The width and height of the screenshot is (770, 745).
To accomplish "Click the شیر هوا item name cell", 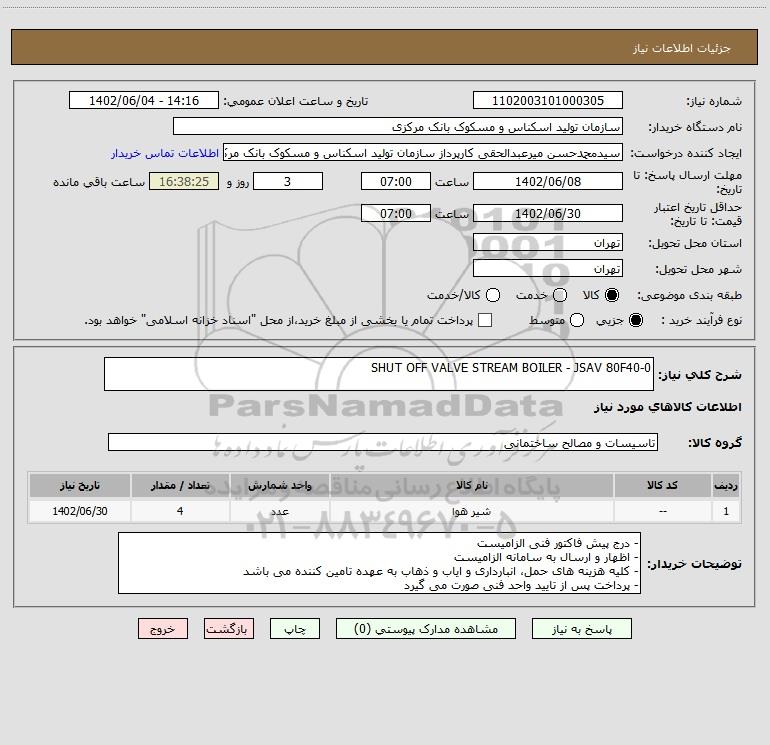I will (x=471, y=511).
